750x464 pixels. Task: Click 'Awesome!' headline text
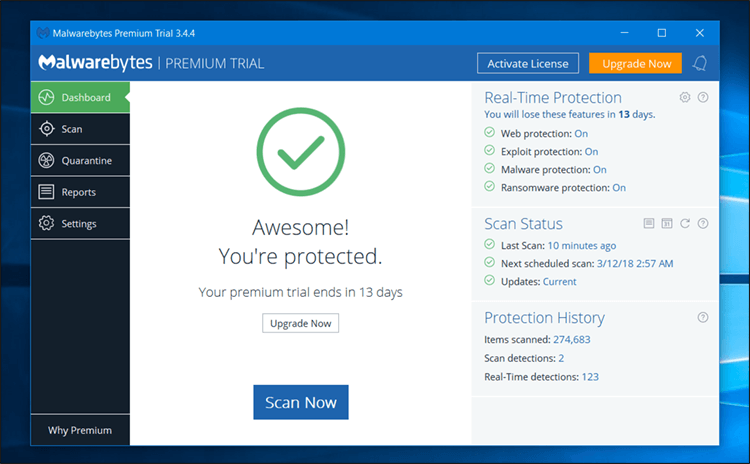[300, 227]
